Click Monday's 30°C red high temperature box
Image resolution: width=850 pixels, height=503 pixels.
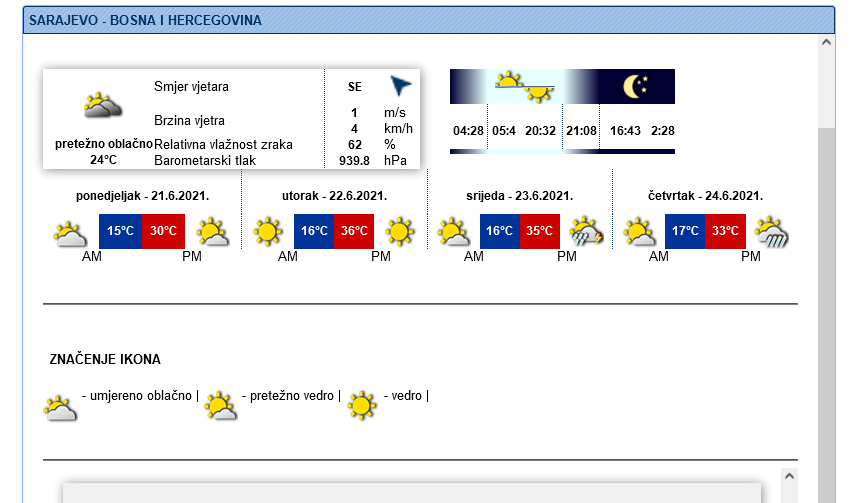coord(163,231)
